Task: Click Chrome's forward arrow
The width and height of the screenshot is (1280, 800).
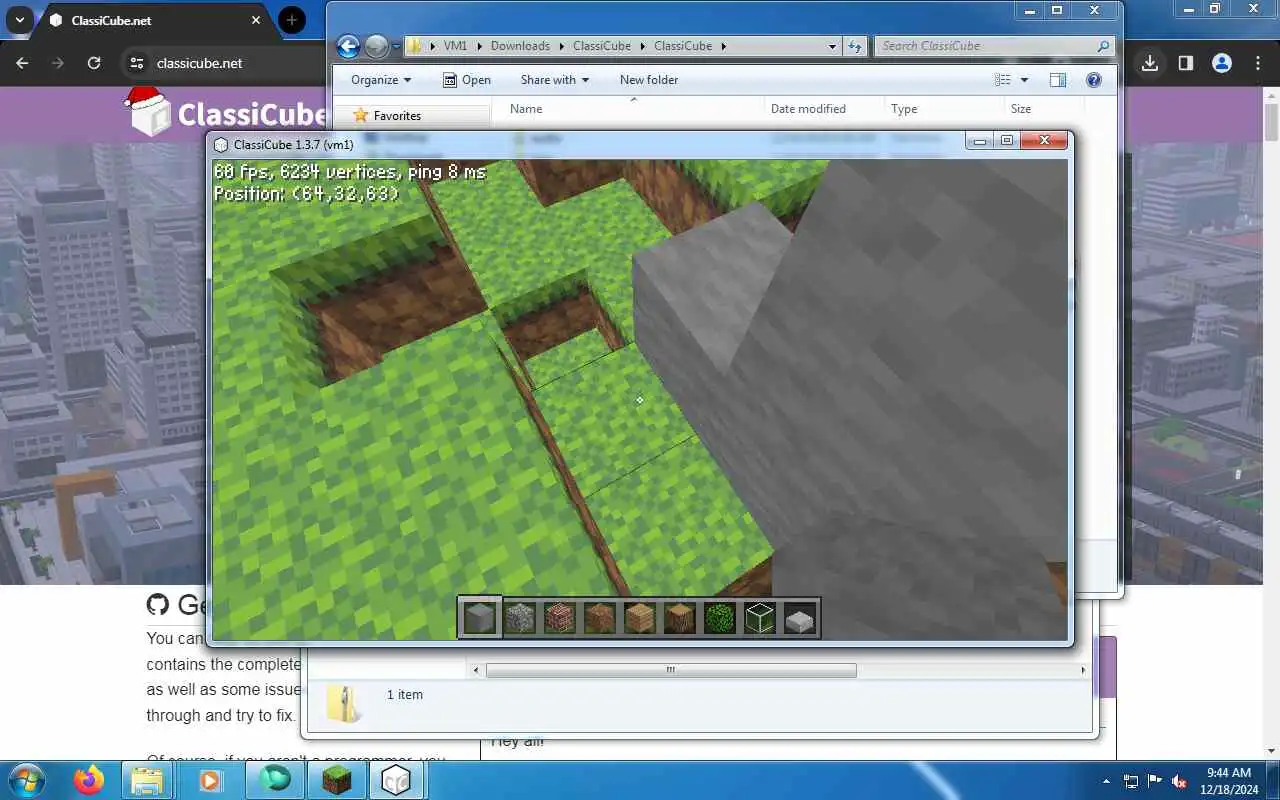Action: pos(58,63)
